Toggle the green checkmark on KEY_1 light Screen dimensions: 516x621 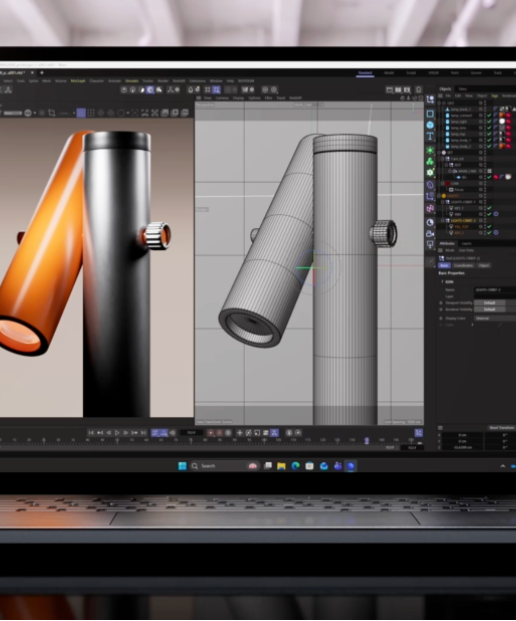[489, 208]
